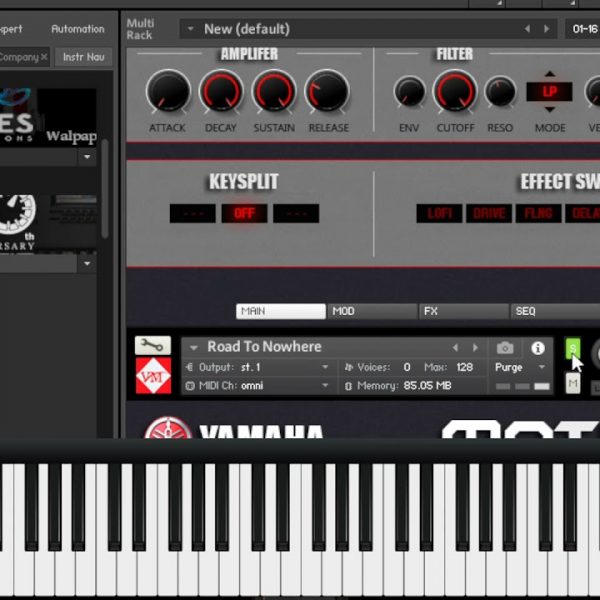
Task: Select the Walpap library thumbnail
Action: (x=67, y=118)
